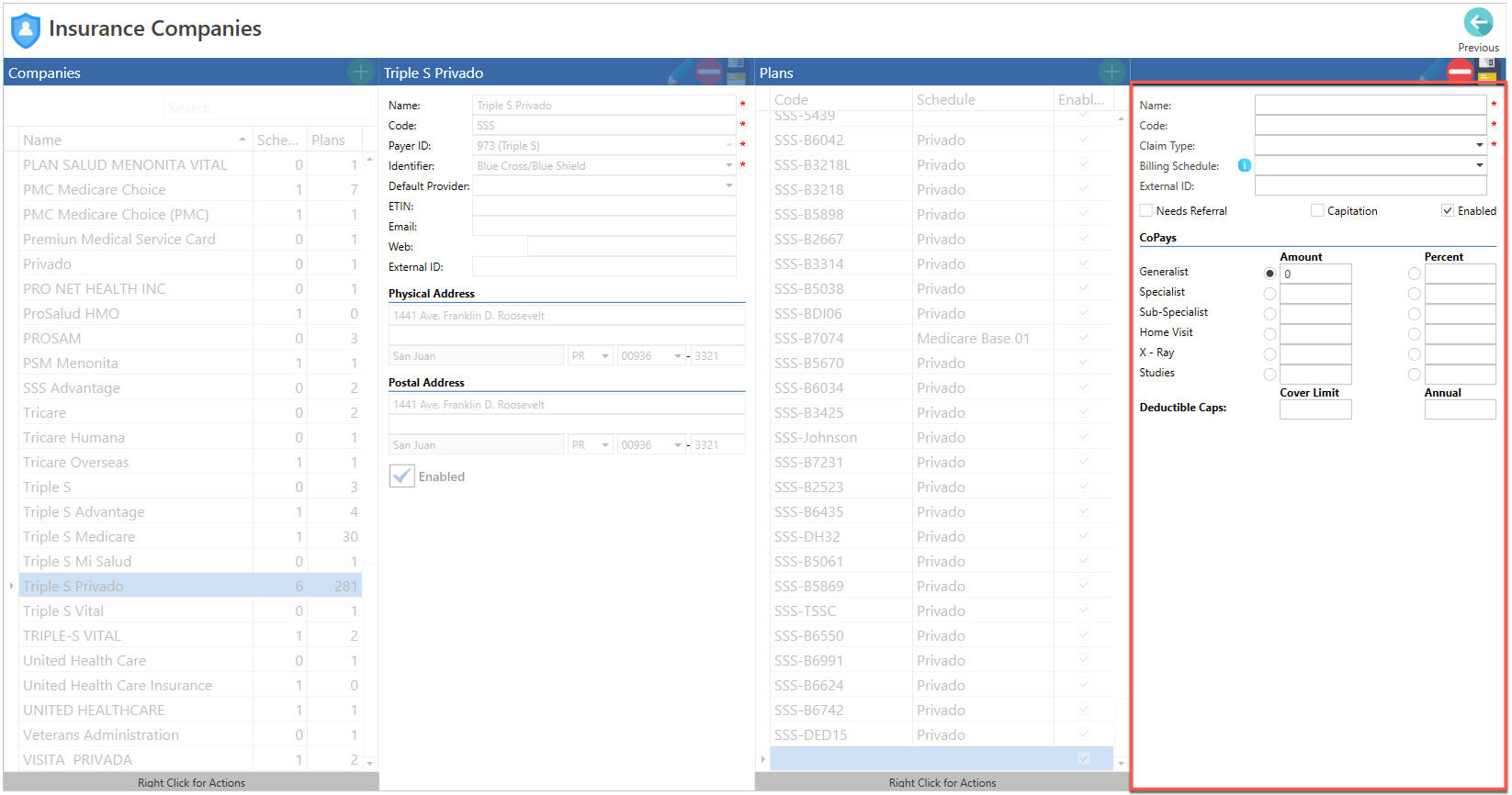The width and height of the screenshot is (1512, 795).
Task: Click the Billing Schedule info icon
Action: pyautogui.click(x=1244, y=165)
